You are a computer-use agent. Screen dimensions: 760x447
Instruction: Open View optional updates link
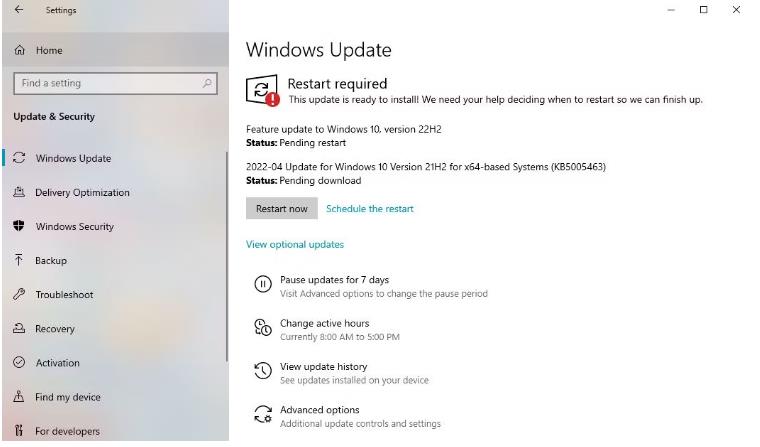(295, 244)
